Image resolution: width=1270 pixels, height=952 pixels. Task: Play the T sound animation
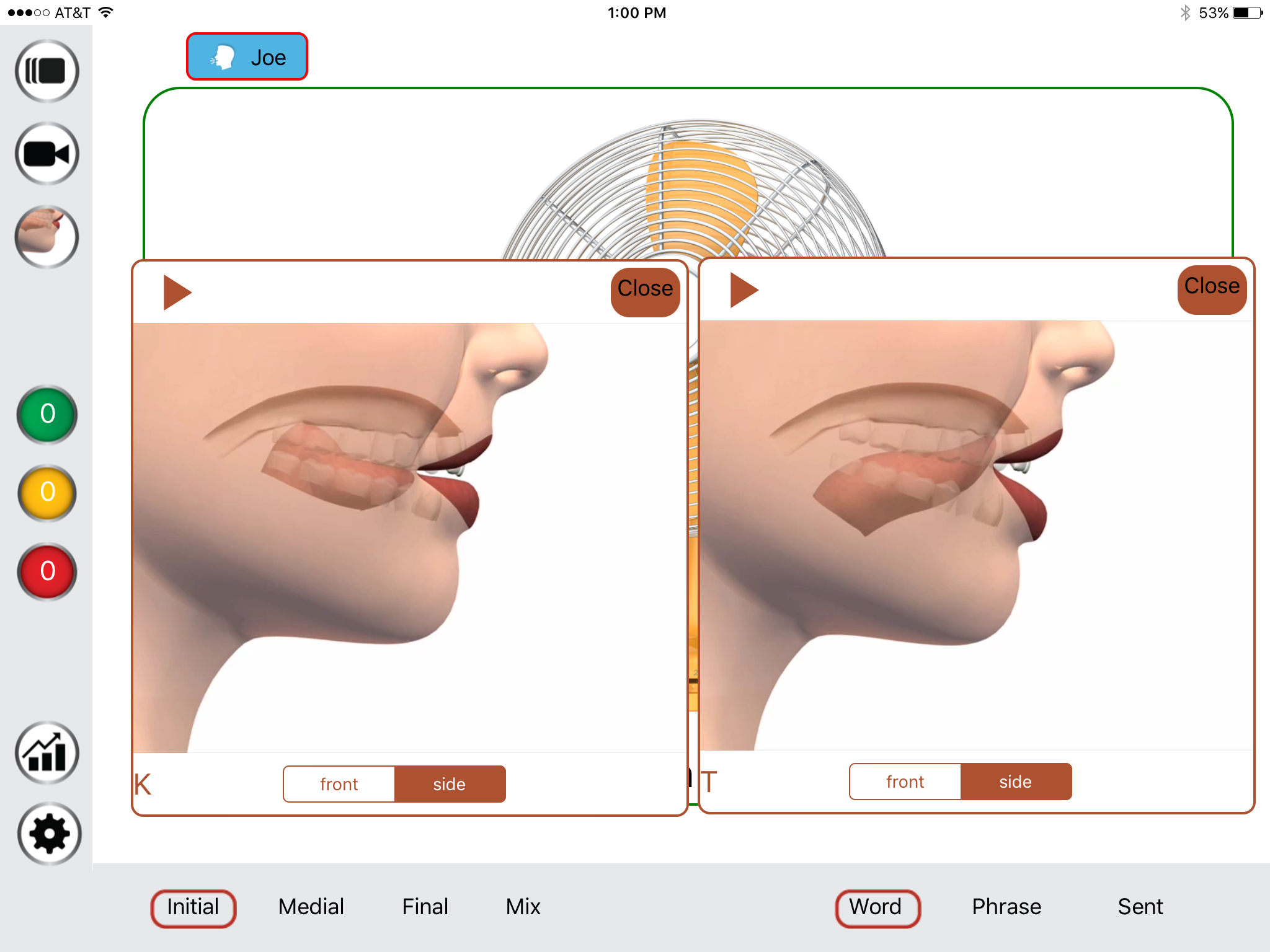pos(744,290)
